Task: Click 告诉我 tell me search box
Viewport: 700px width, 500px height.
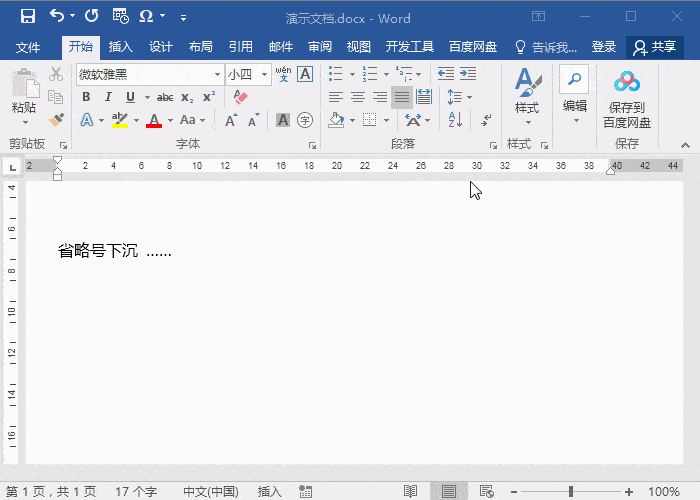Action: point(546,47)
